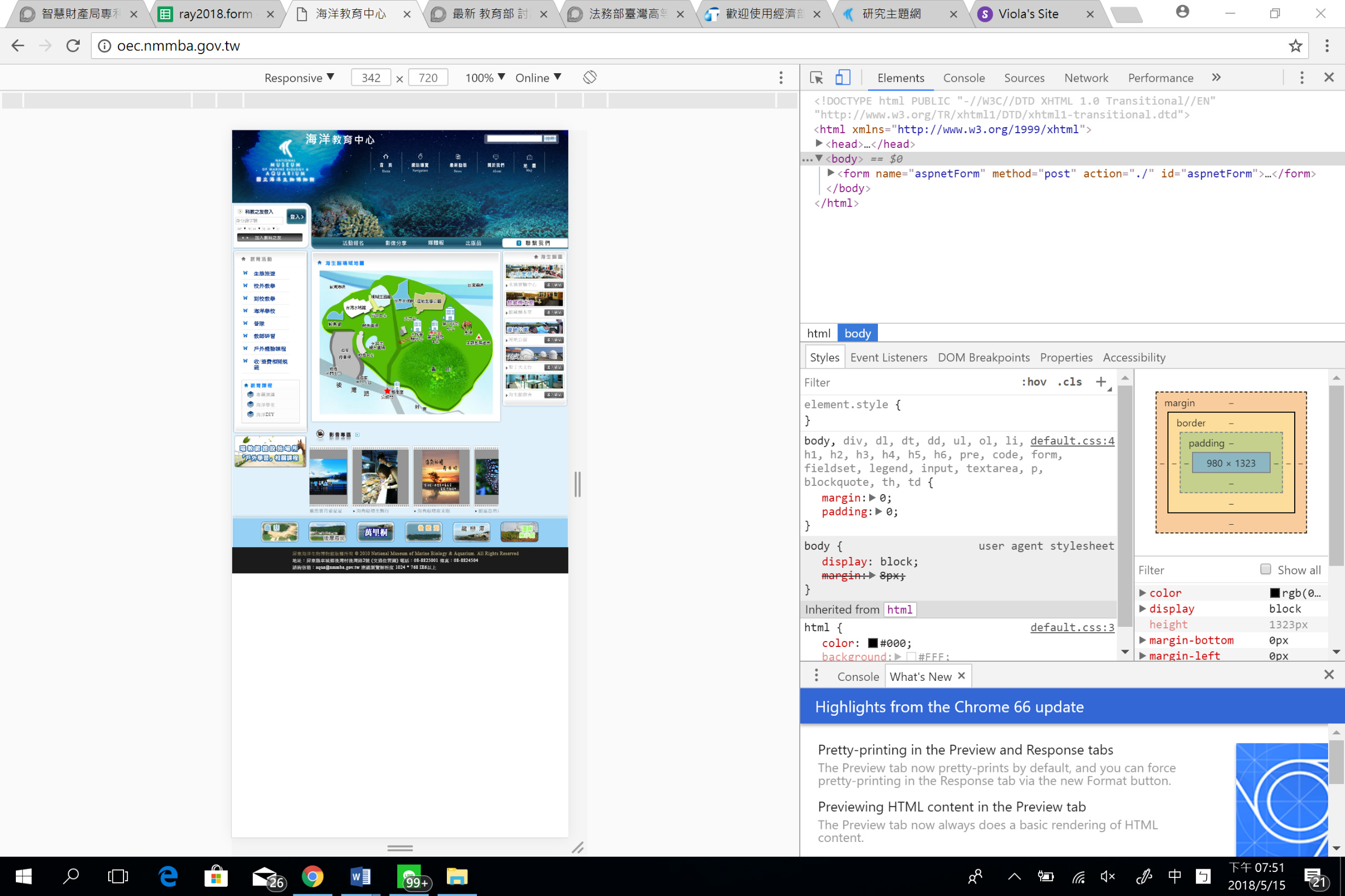Image resolution: width=1345 pixels, height=896 pixels.
Task: Switch to the Network tab
Action: (1086, 78)
